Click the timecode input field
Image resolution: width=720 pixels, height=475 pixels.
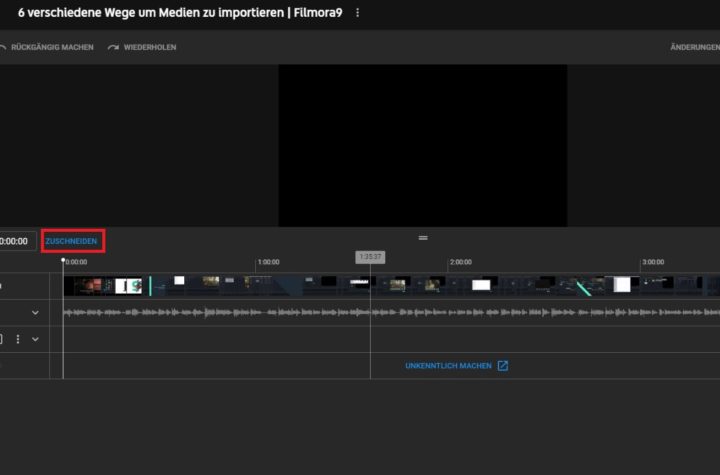[x=17, y=241]
